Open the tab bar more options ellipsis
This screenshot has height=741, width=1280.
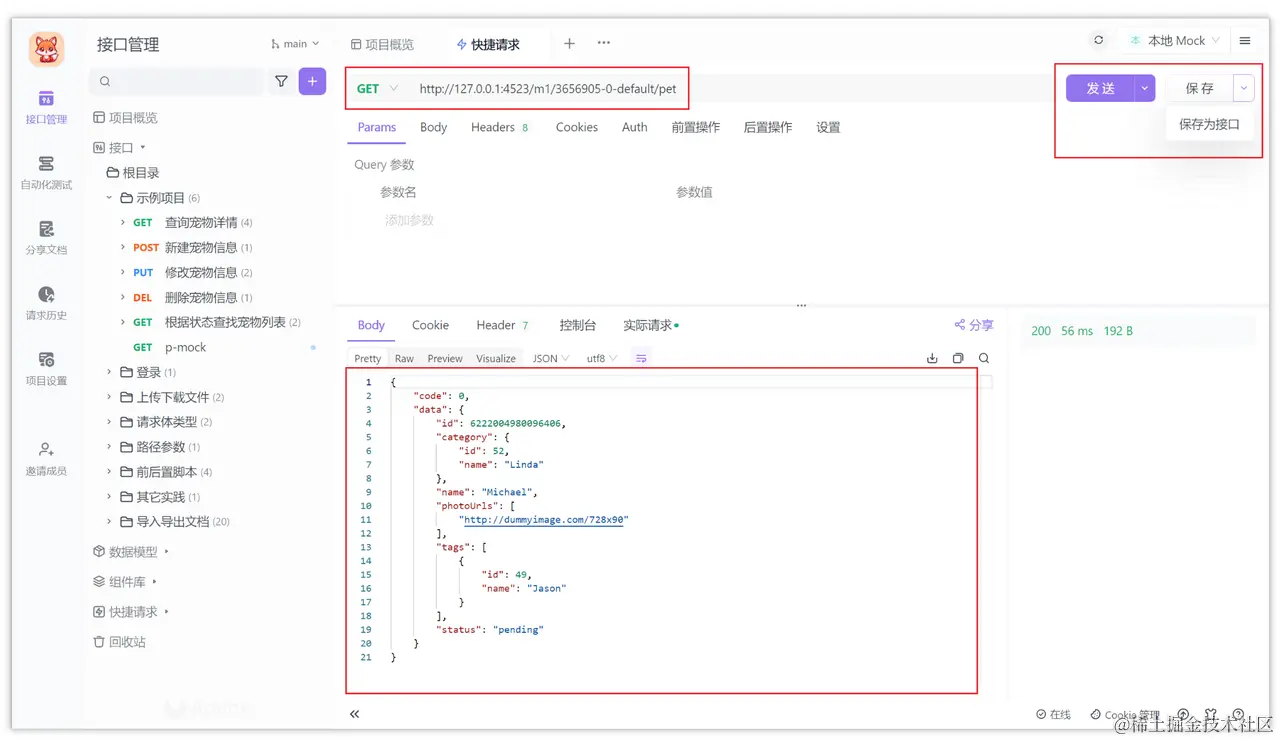[x=604, y=43]
